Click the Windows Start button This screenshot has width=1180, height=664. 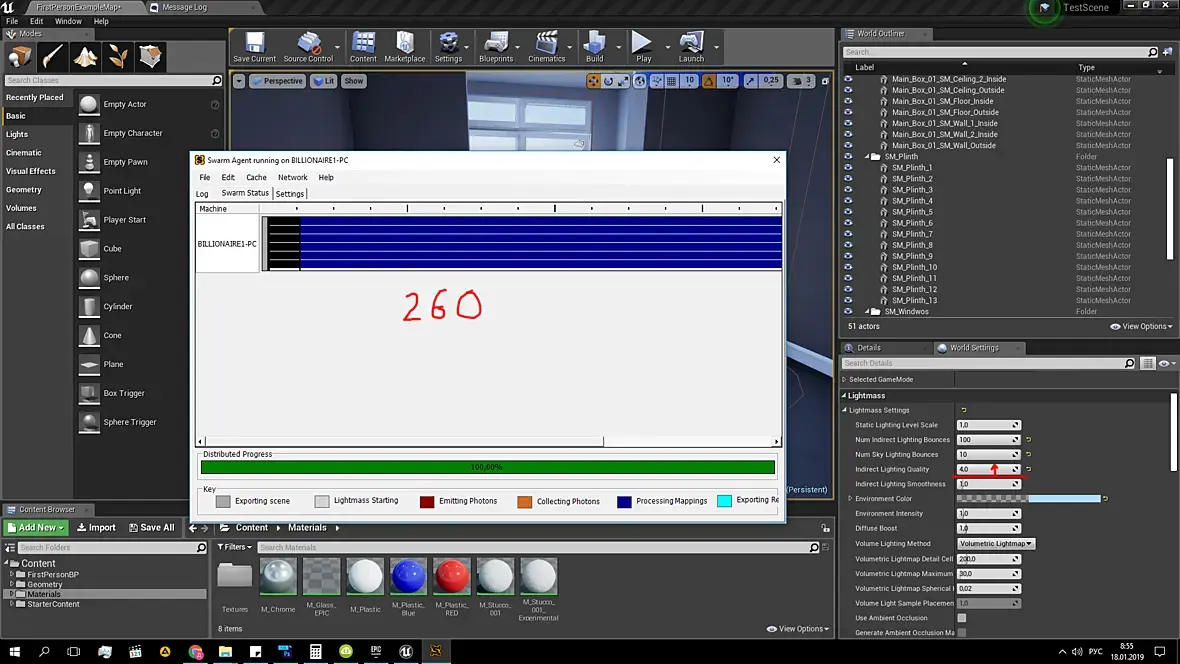14,651
